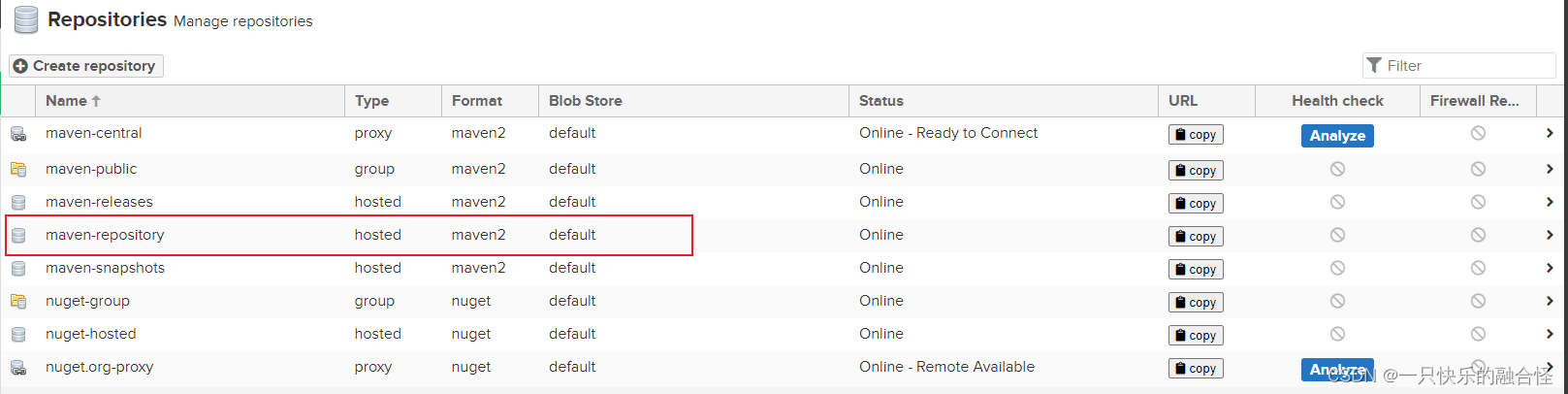Click maven-releases firewall report disabled icon

coord(1478,202)
